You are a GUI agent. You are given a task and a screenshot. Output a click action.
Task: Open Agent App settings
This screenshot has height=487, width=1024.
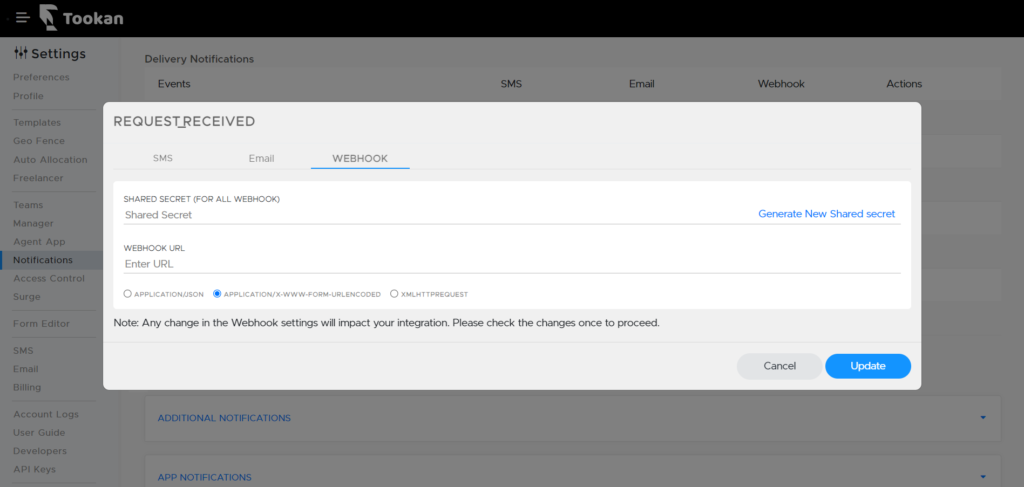pyautogui.click(x=39, y=242)
